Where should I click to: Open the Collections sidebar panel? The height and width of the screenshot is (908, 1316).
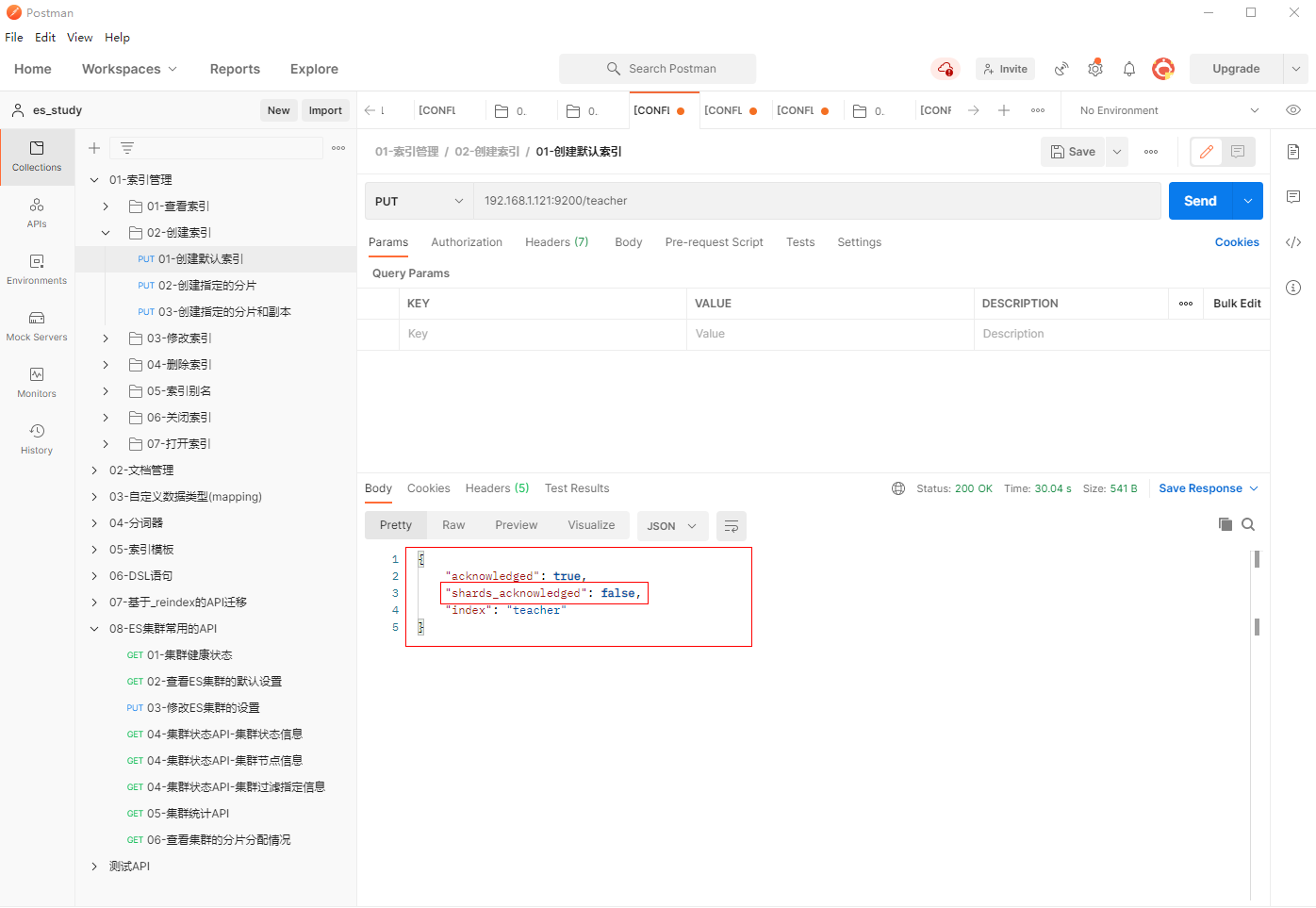(37, 156)
